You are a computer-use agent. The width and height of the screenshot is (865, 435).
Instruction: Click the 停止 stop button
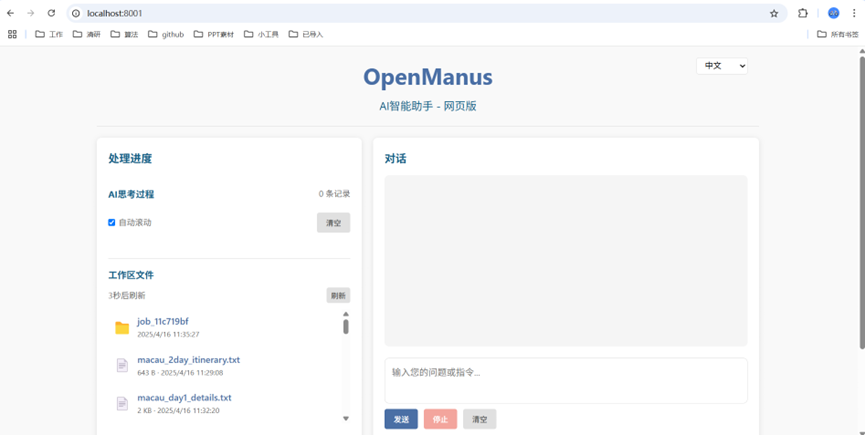(x=440, y=419)
